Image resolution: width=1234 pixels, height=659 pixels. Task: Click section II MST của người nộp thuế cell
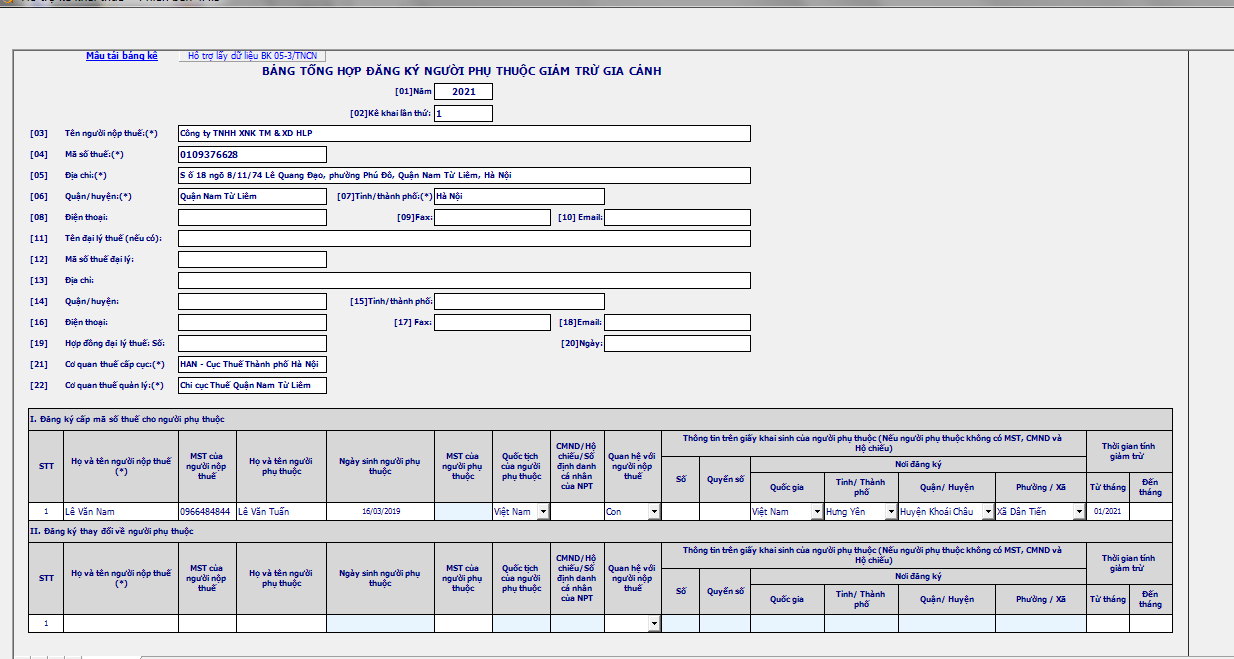coord(207,623)
